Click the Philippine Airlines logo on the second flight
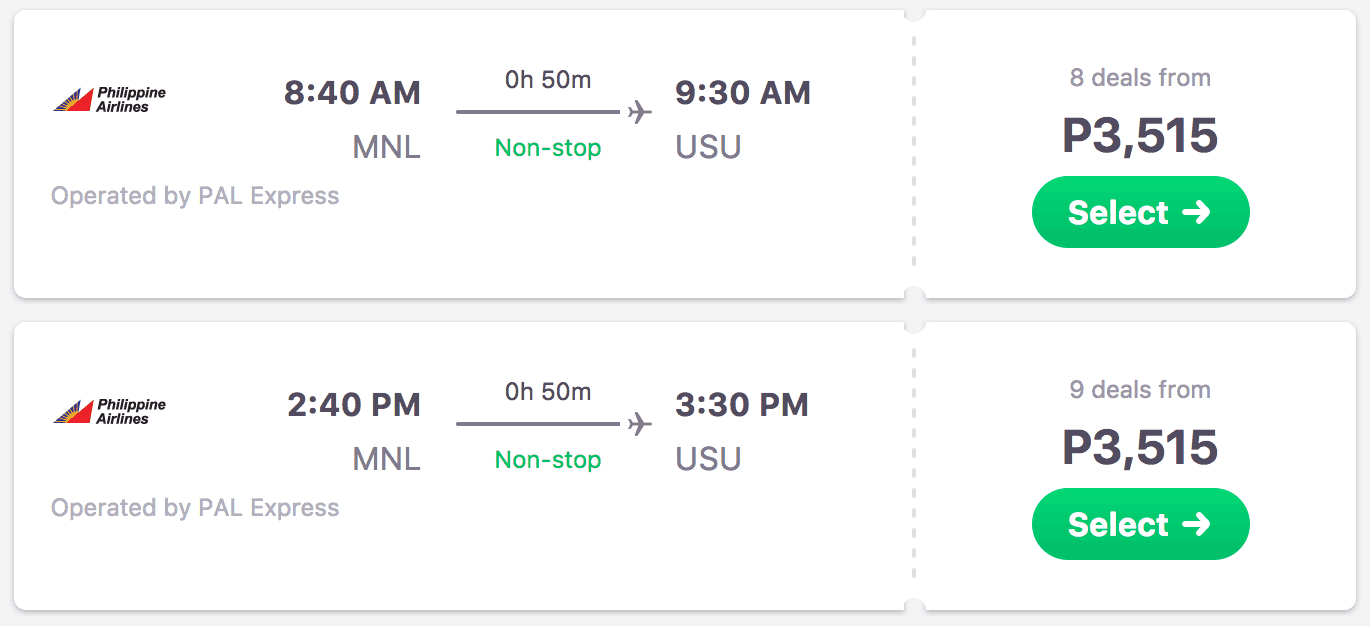Screen dimensions: 1370x626 pos(110,409)
